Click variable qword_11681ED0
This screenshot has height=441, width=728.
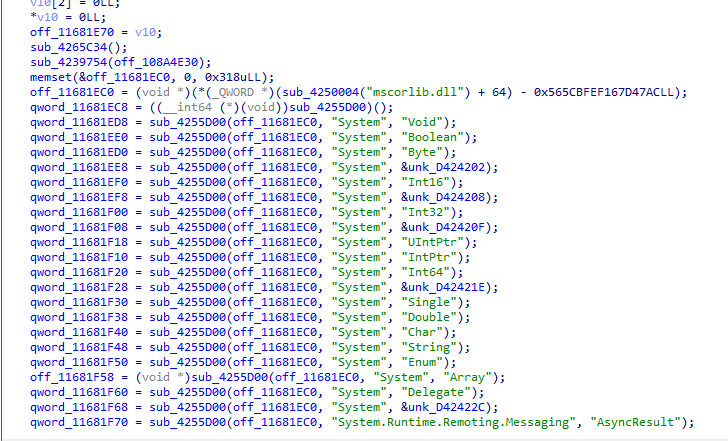[79, 152]
